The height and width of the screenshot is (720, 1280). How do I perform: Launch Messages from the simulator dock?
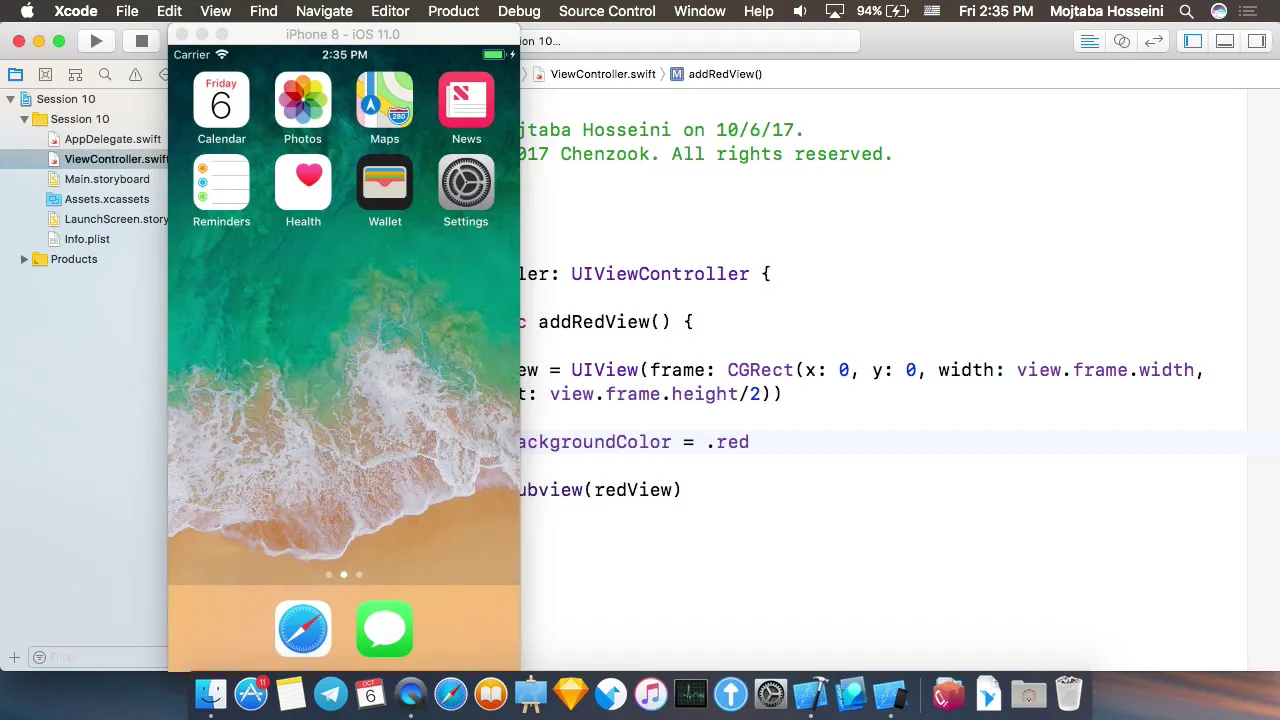[x=385, y=629]
